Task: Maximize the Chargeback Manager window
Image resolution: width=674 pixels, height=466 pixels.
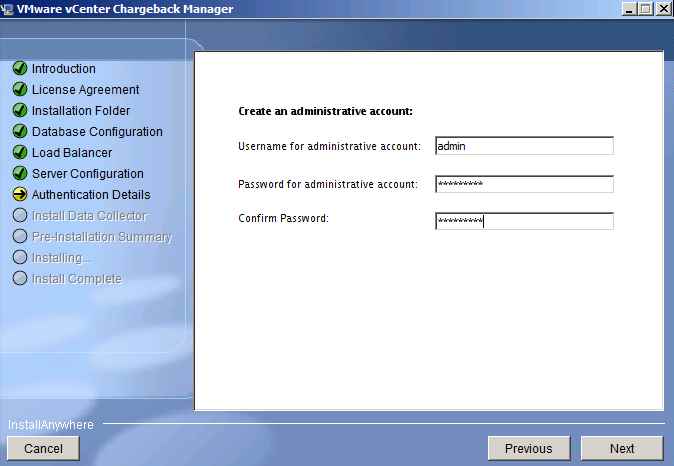Action: [x=645, y=9]
